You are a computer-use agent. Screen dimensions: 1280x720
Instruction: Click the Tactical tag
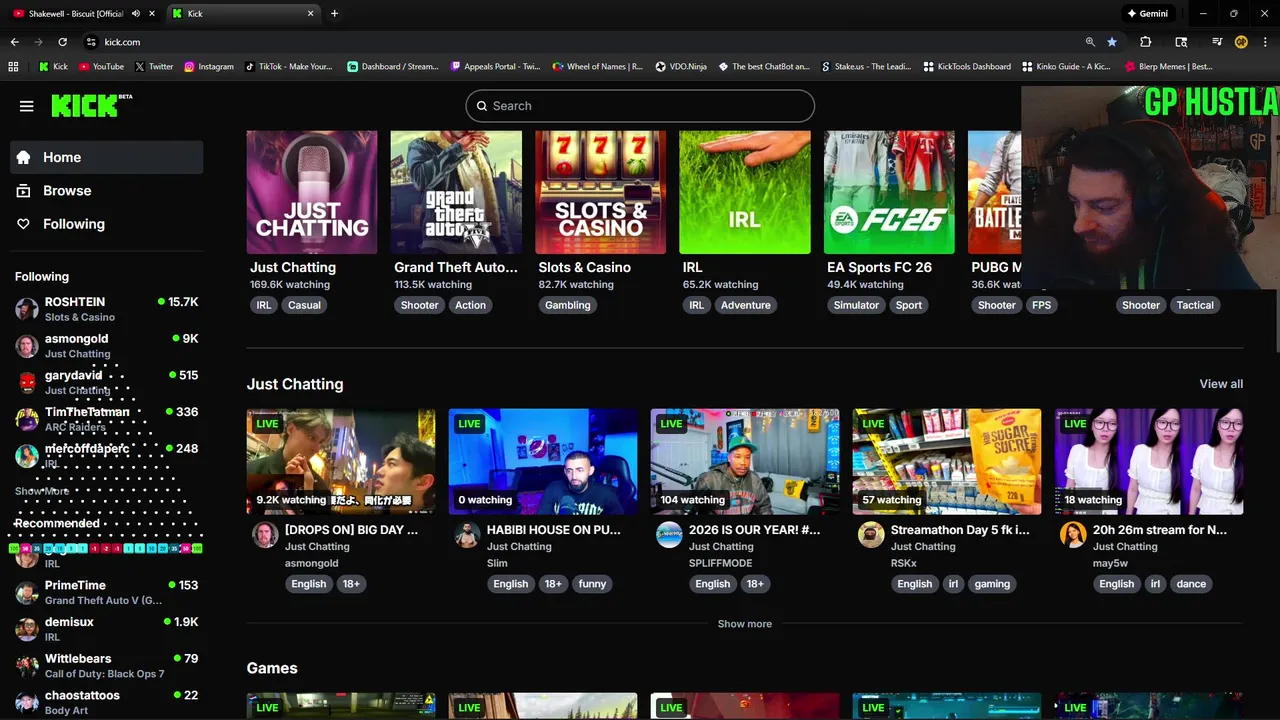coord(1195,305)
